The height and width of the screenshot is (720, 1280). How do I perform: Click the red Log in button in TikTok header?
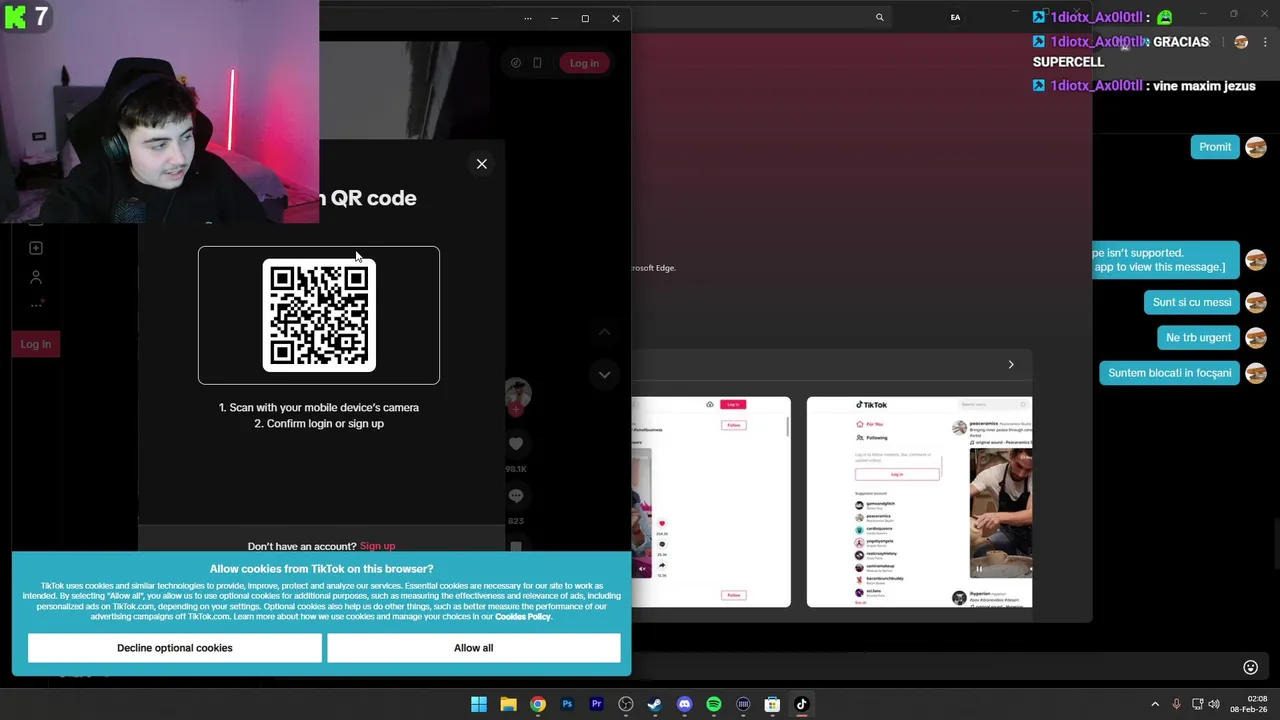pyautogui.click(x=584, y=63)
